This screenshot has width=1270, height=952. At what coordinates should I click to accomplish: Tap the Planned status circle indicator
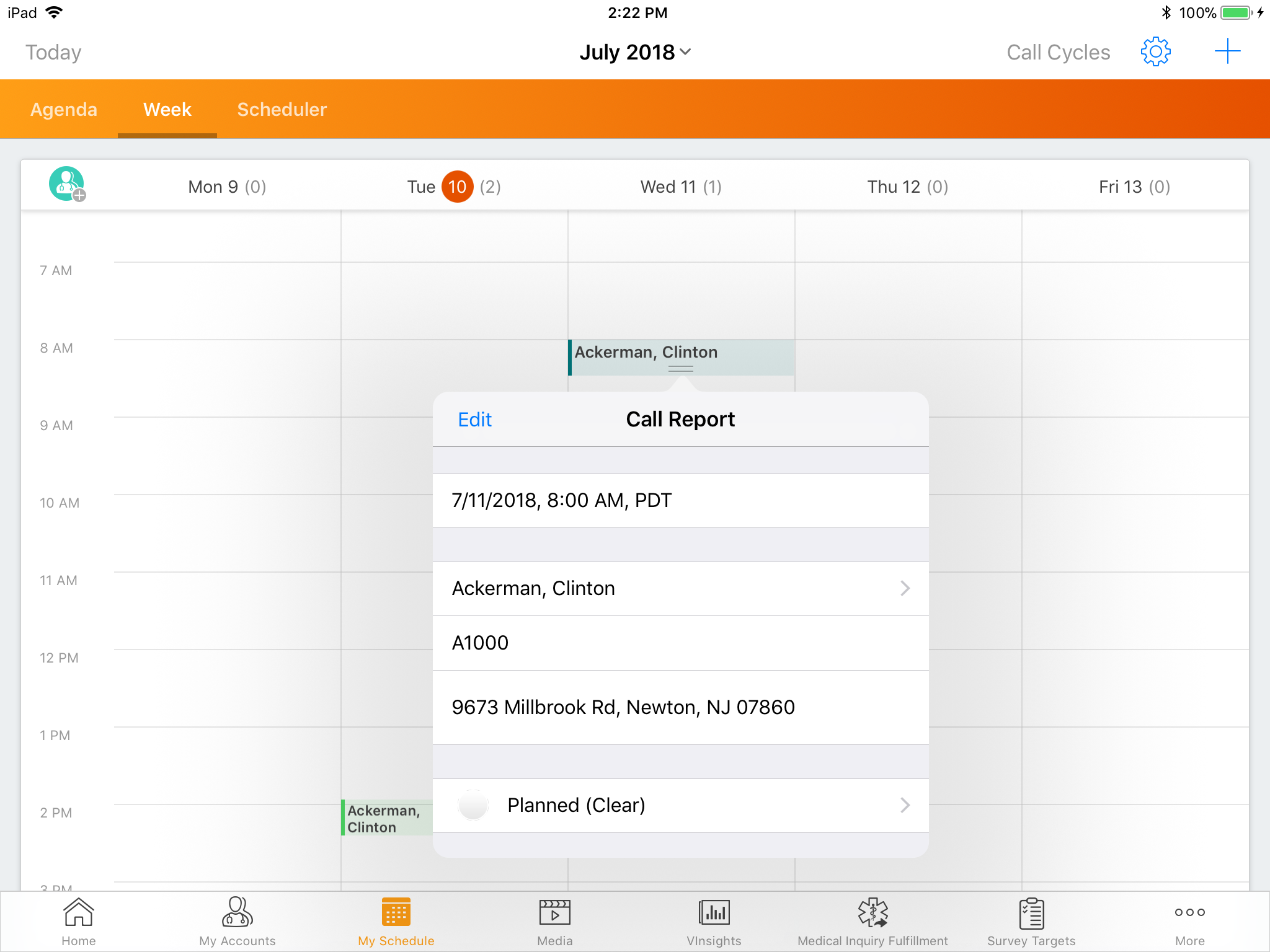coord(473,805)
